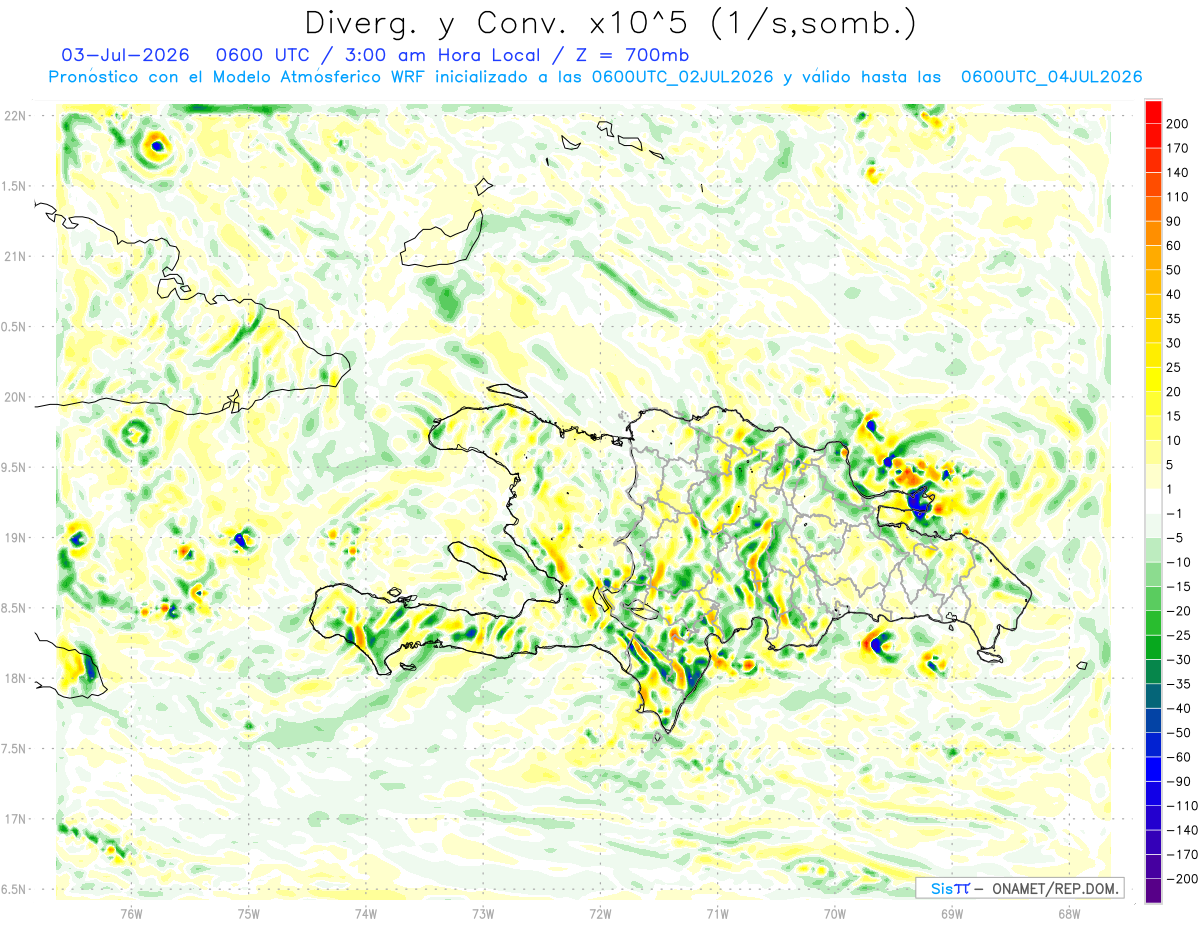
Task: Click the latitude label "17N"
Action: (15, 820)
